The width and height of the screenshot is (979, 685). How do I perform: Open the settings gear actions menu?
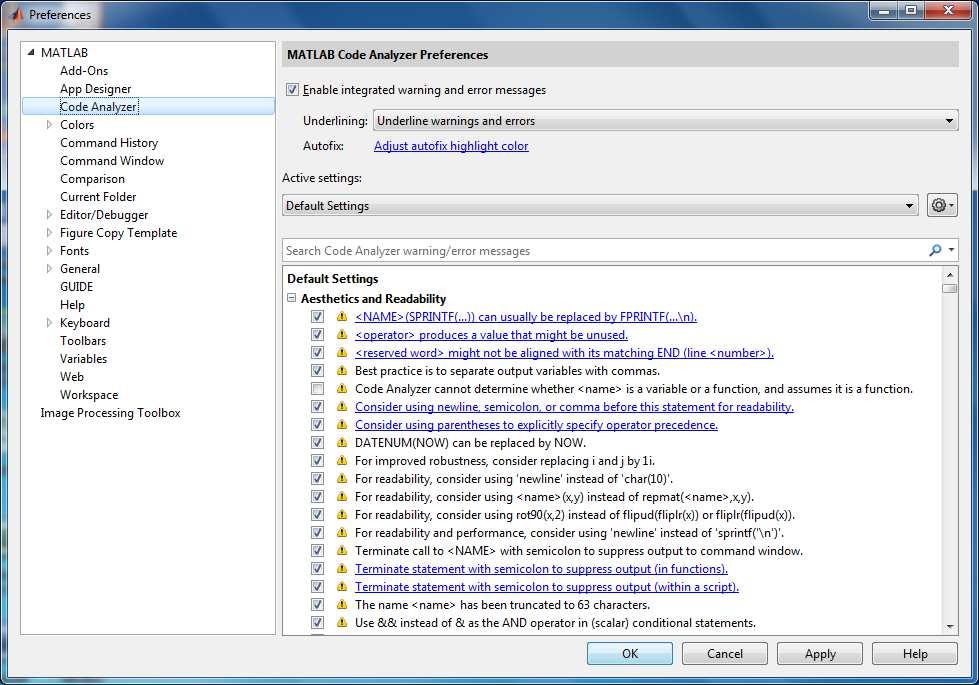point(942,205)
